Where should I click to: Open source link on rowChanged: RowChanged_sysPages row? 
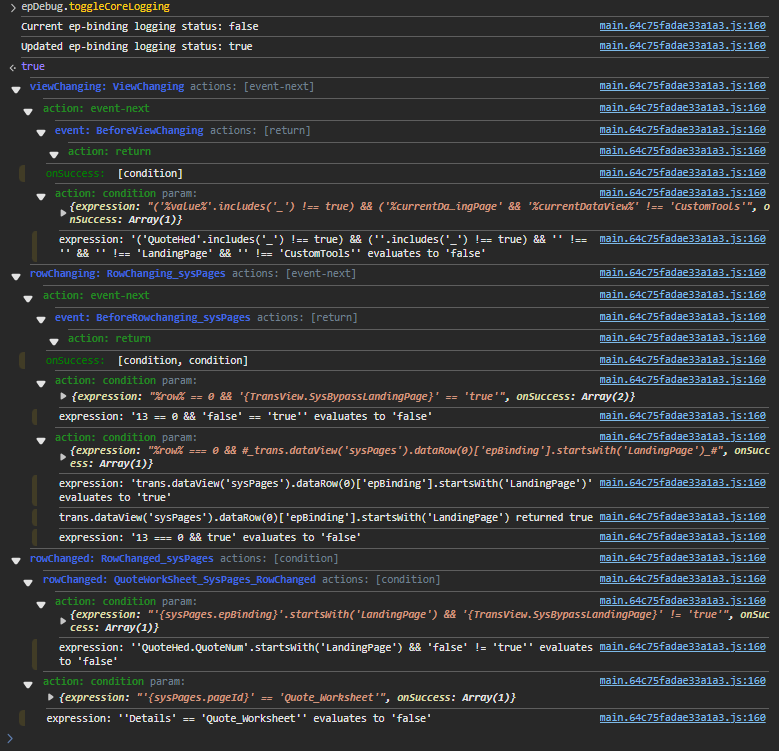coord(682,558)
